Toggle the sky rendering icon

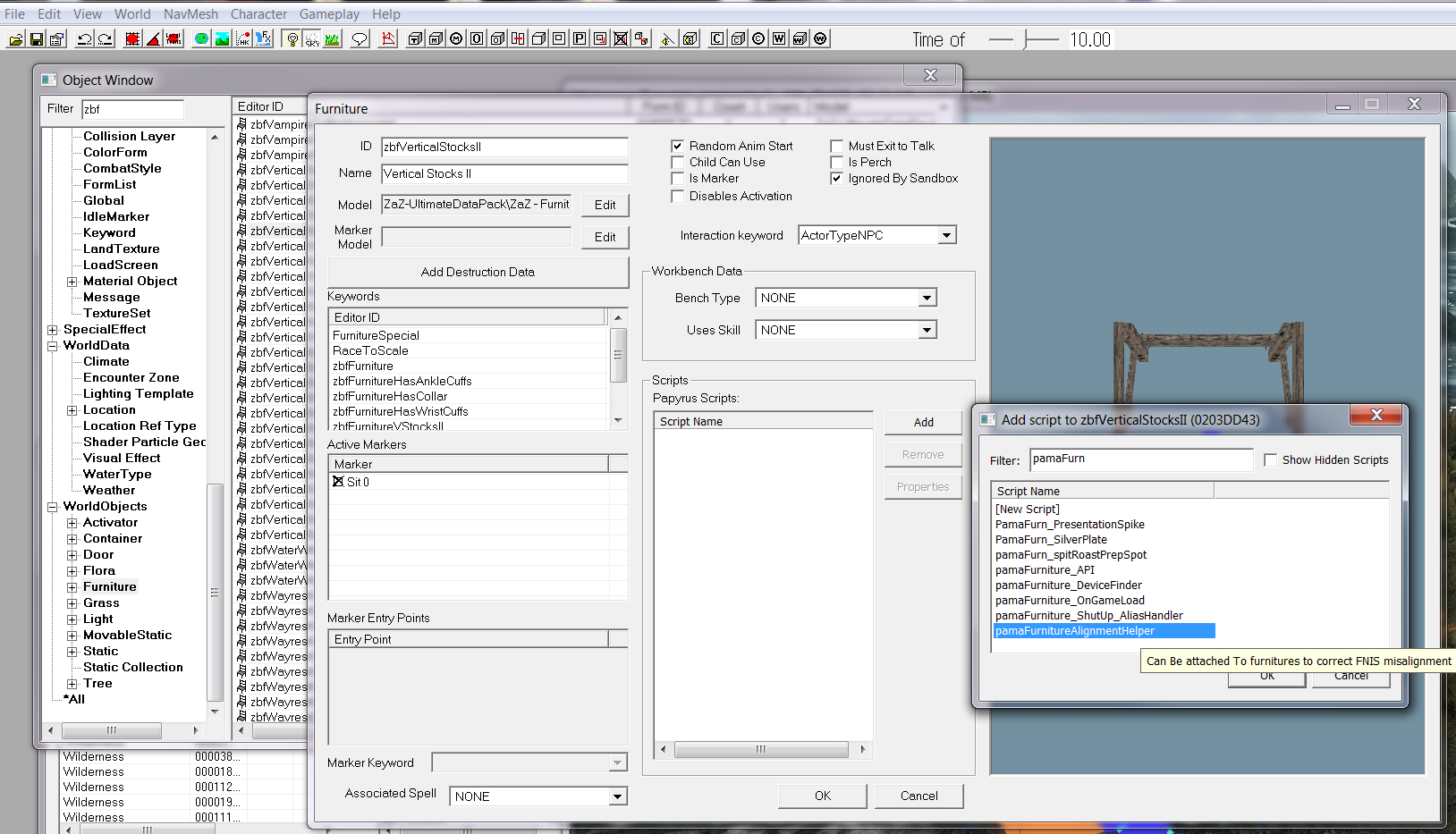tap(311, 38)
